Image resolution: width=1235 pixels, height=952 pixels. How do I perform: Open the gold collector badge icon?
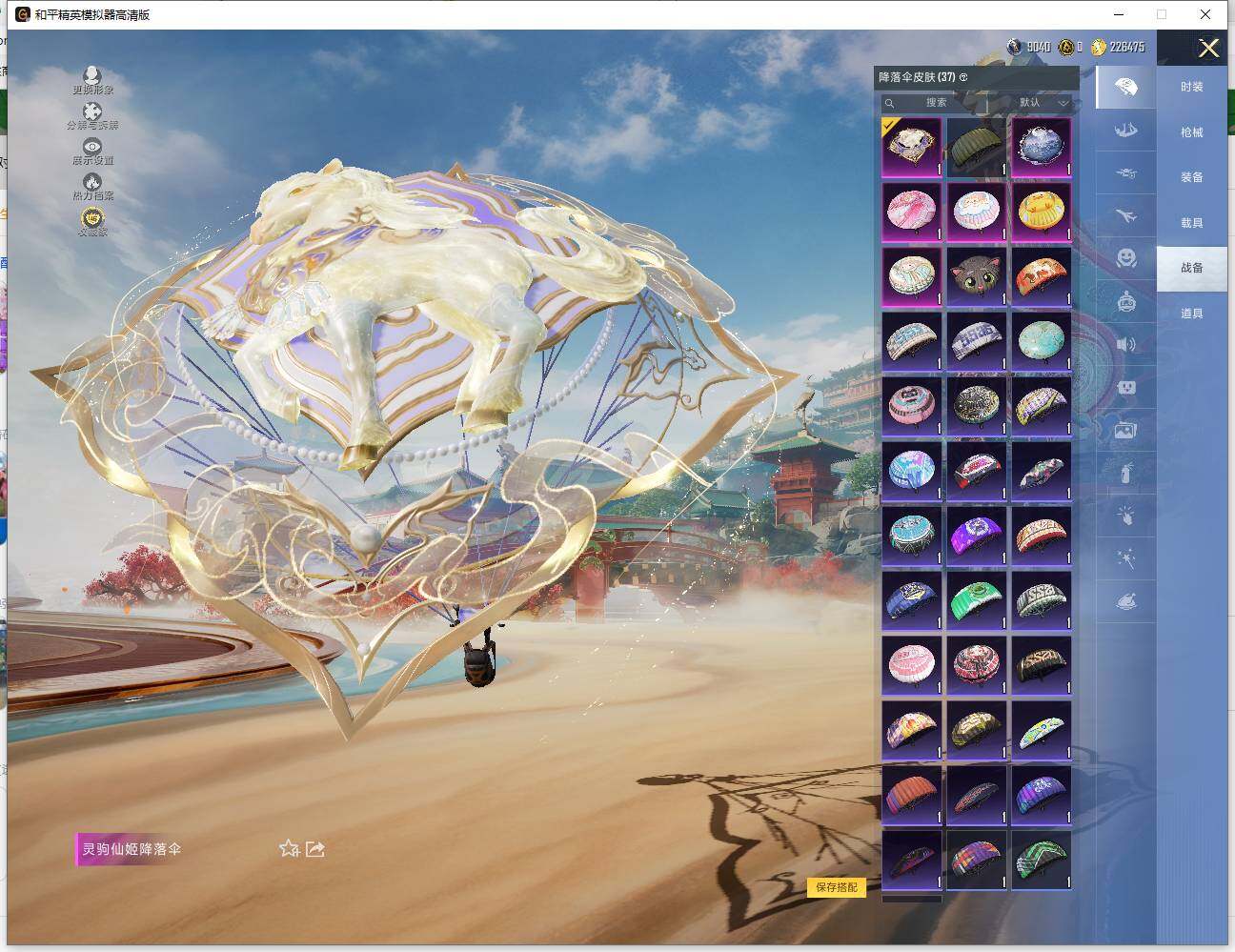click(x=92, y=218)
